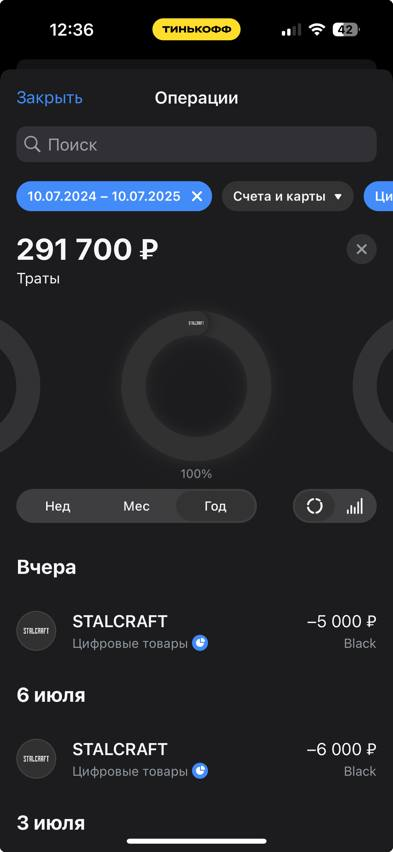Open partially visible blue filter chip
393x852 pixels.
(378, 196)
